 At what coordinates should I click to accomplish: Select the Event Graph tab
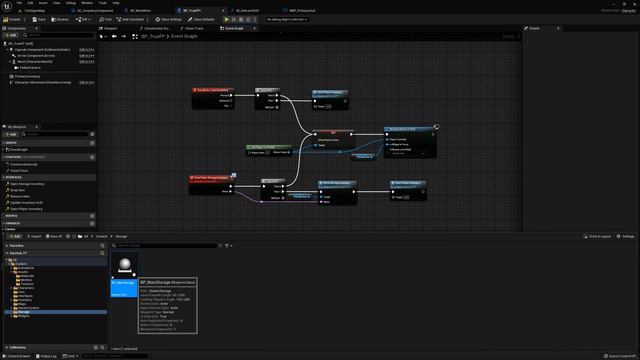click(x=232, y=29)
